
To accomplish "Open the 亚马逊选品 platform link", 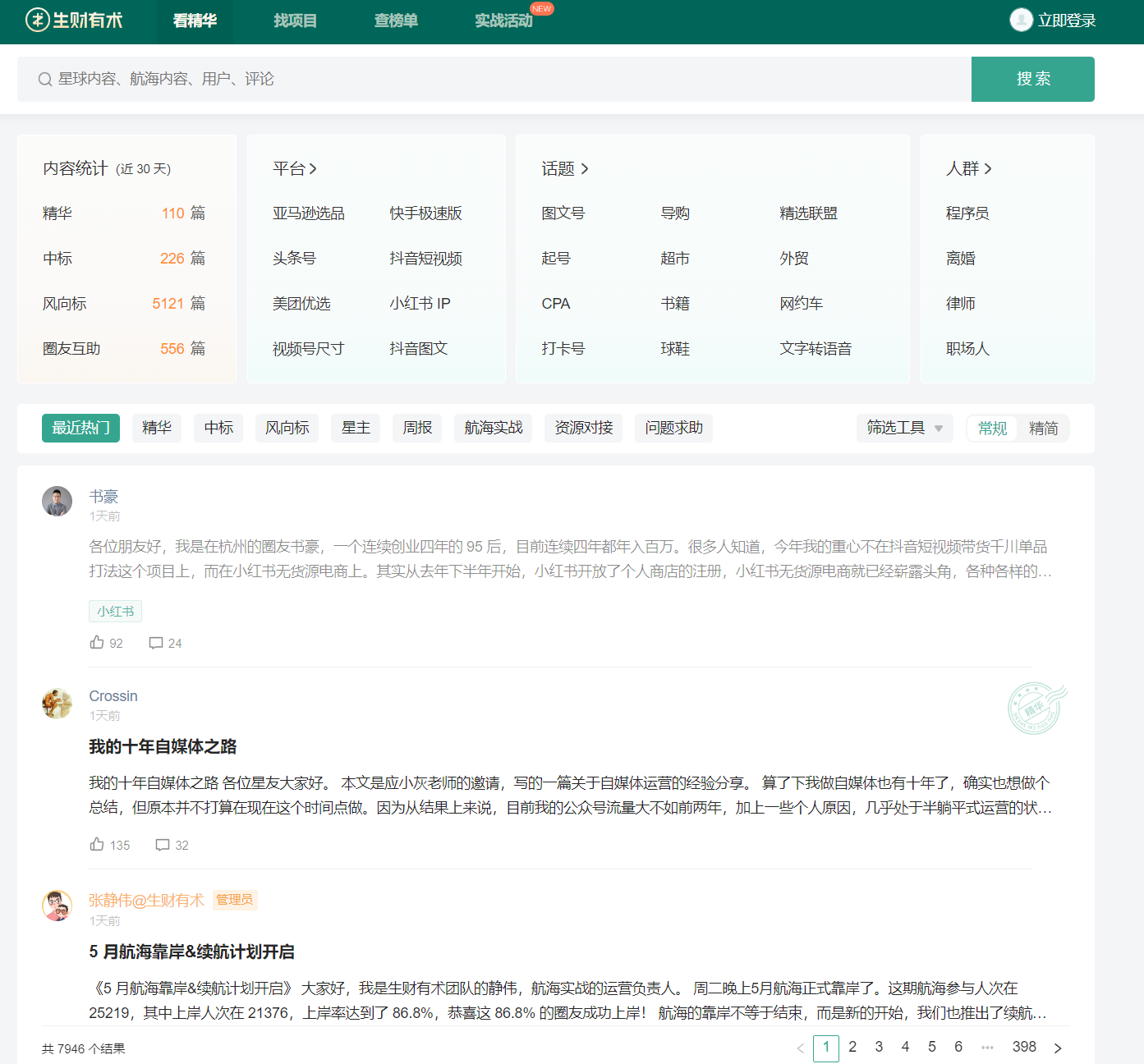I will click(x=309, y=213).
